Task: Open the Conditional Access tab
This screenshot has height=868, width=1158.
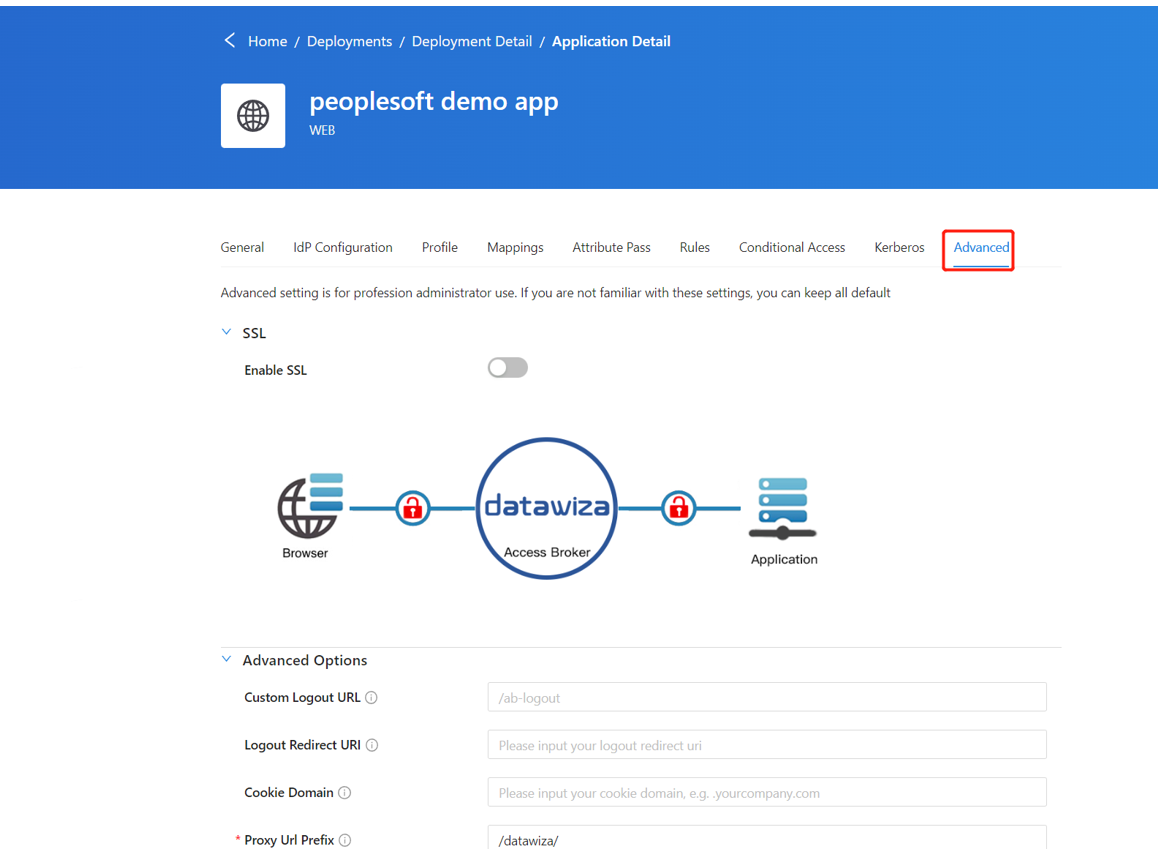Action: 791,247
